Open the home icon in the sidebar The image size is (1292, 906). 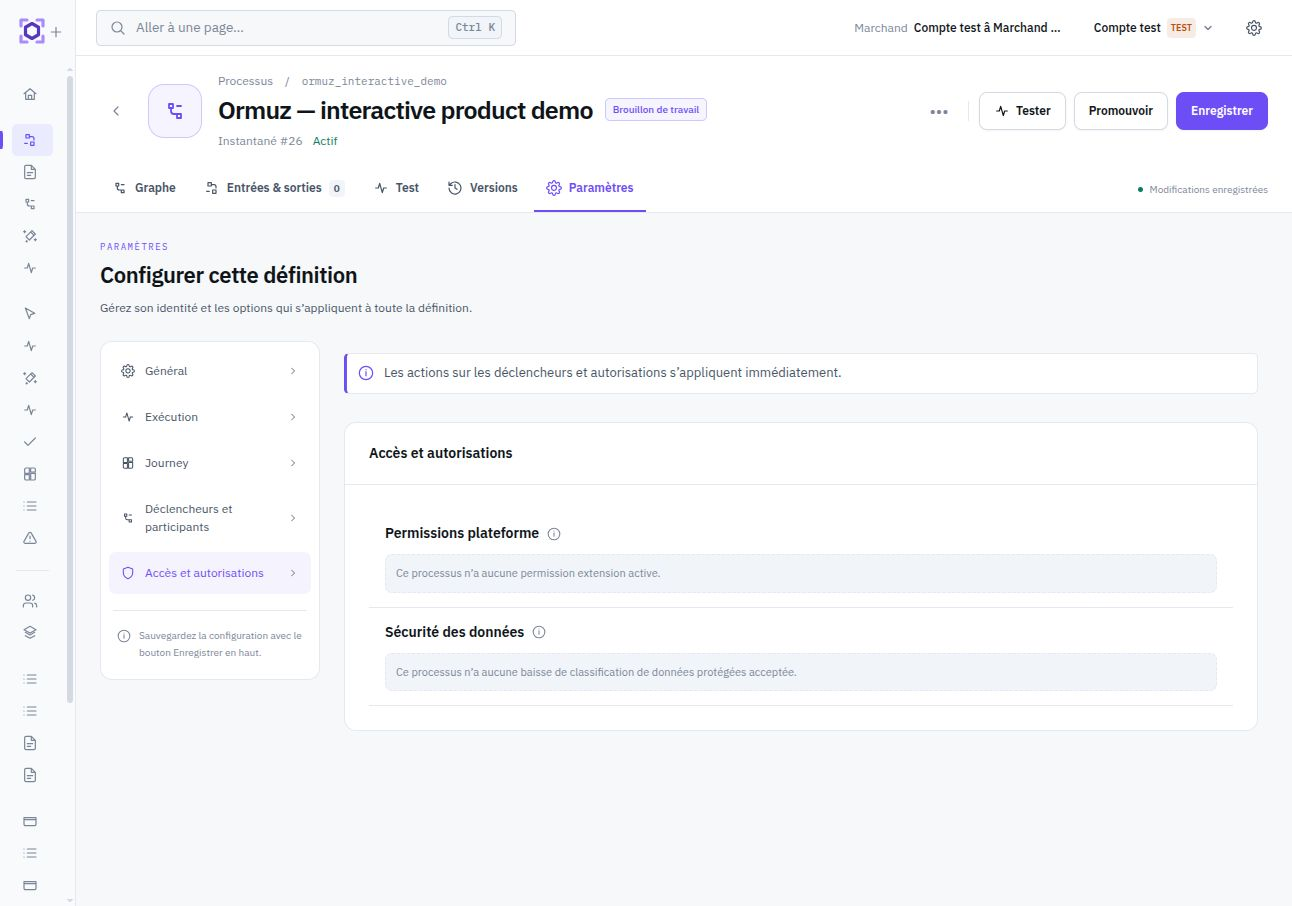pyautogui.click(x=30, y=94)
